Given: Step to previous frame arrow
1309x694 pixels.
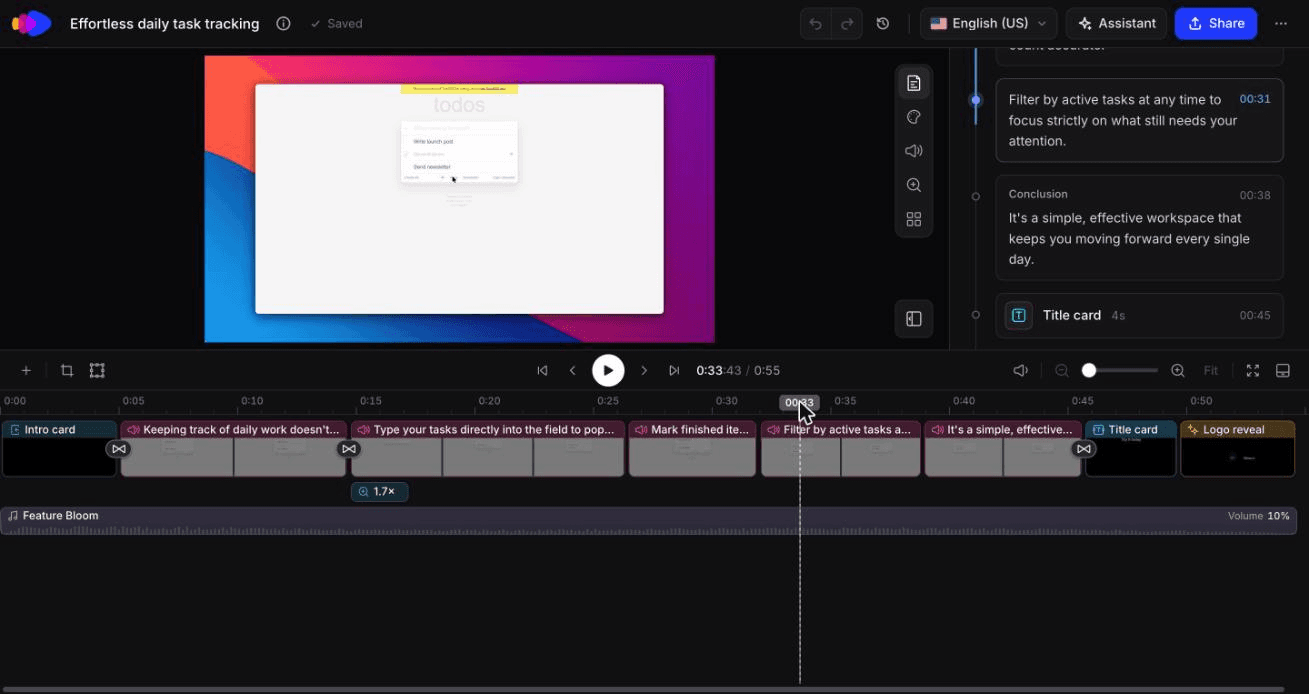Looking at the screenshot, I should [572, 370].
